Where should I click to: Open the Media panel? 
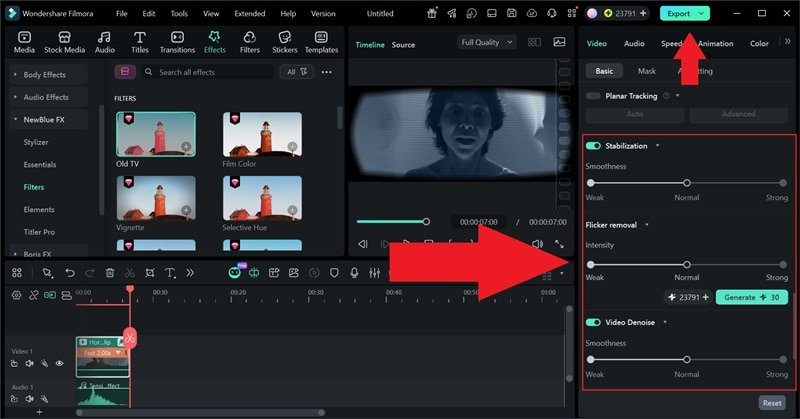pos(24,42)
